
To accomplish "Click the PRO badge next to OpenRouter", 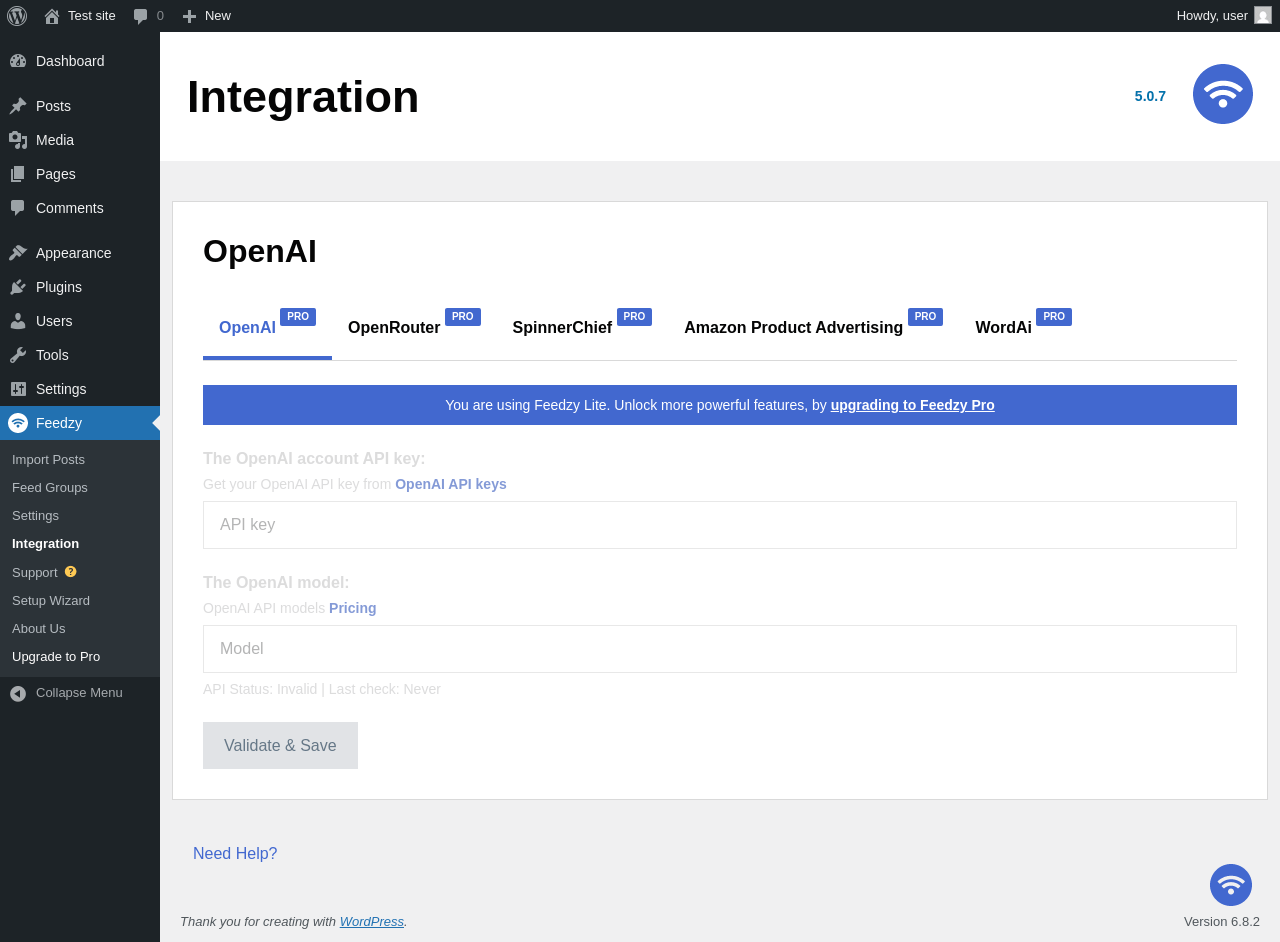I will [463, 317].
